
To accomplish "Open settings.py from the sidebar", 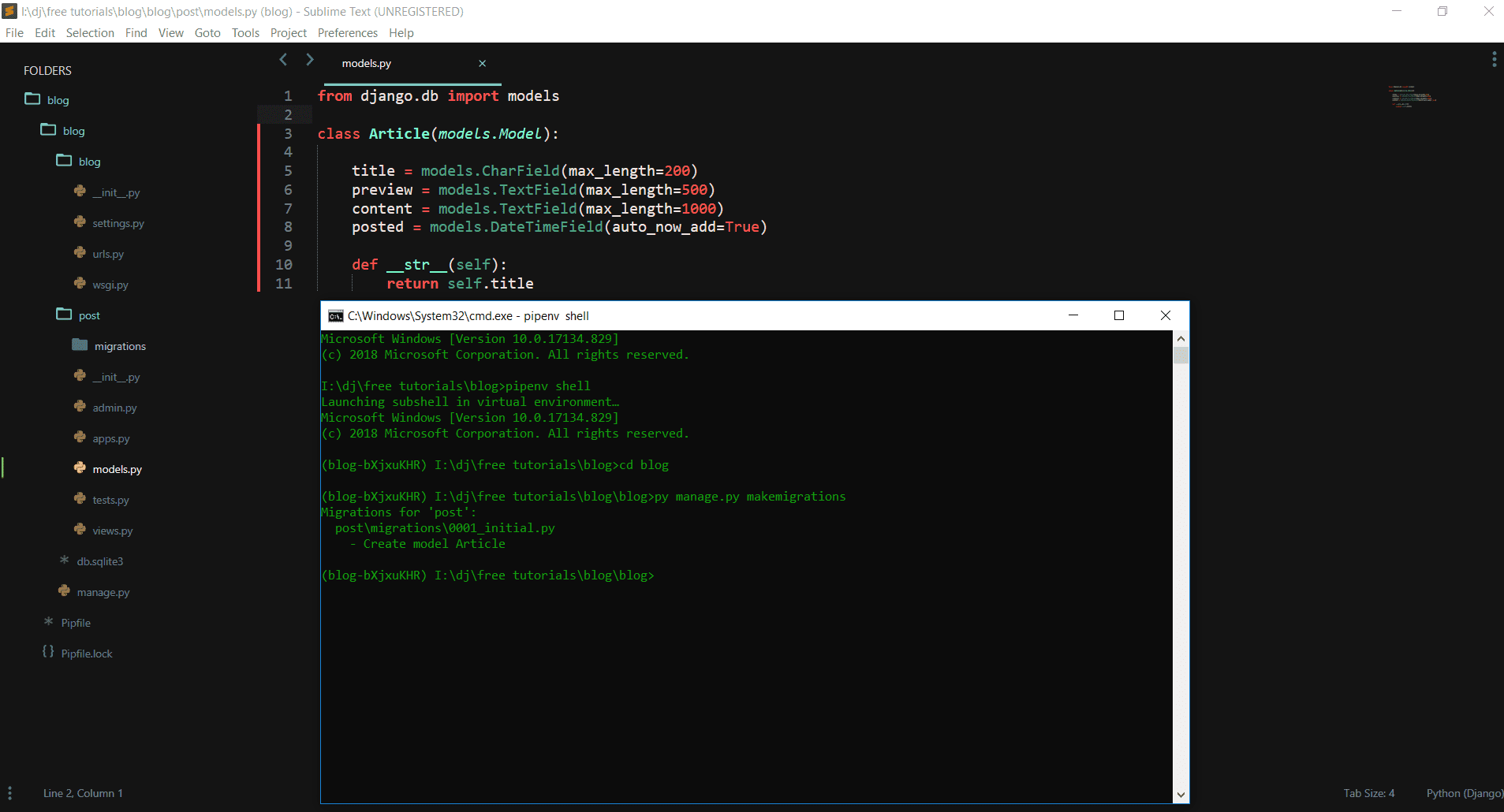I will click(x=118, y=223).
